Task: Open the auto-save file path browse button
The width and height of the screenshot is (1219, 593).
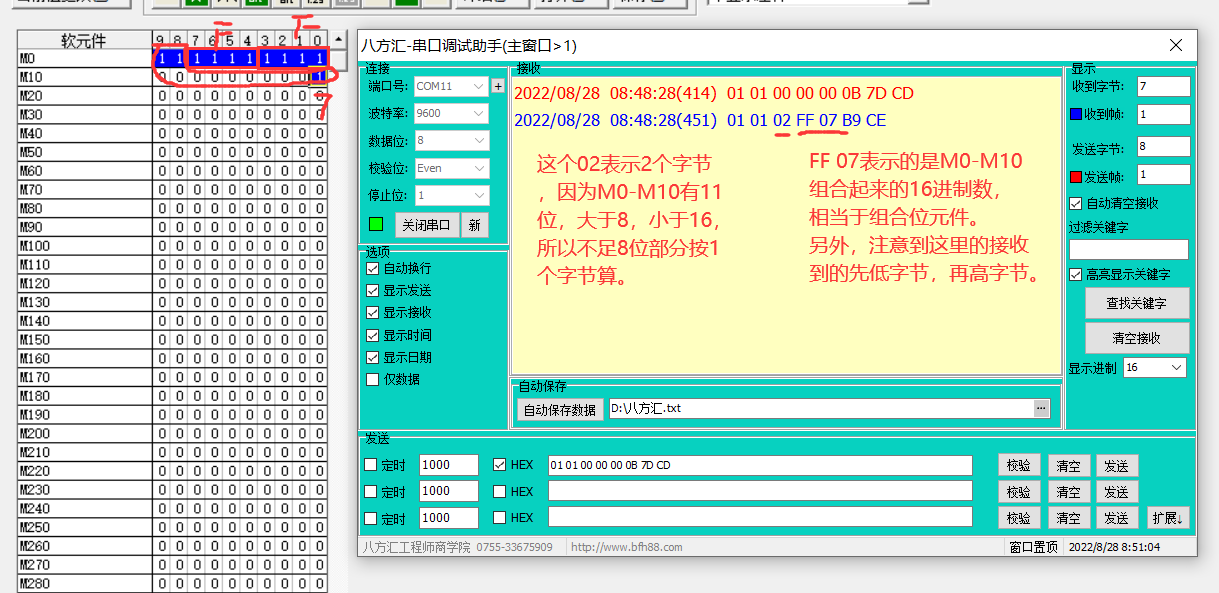Action: pos(1041,408)
